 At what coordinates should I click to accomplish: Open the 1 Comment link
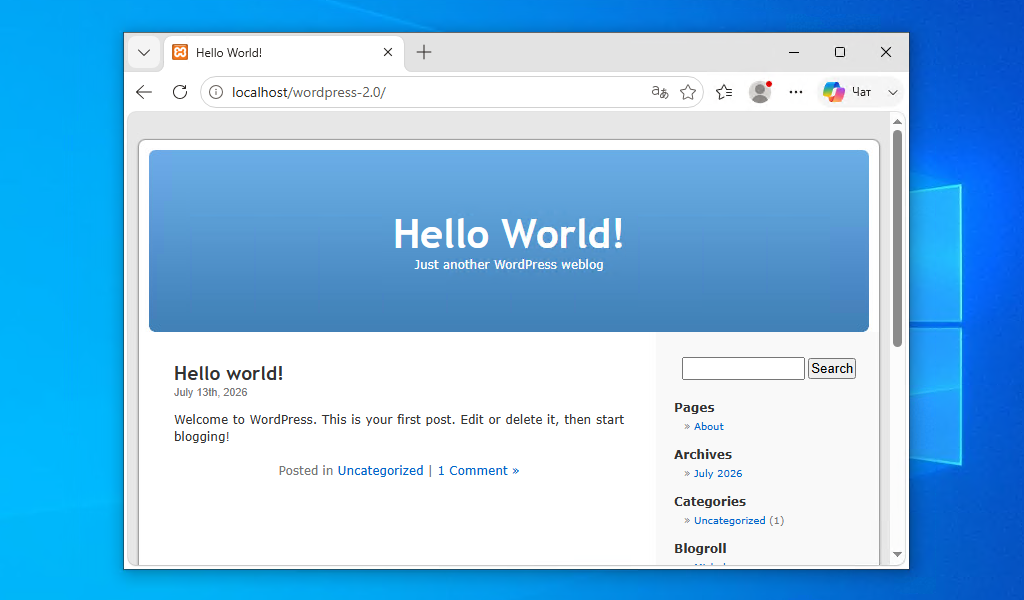(478, 471)
